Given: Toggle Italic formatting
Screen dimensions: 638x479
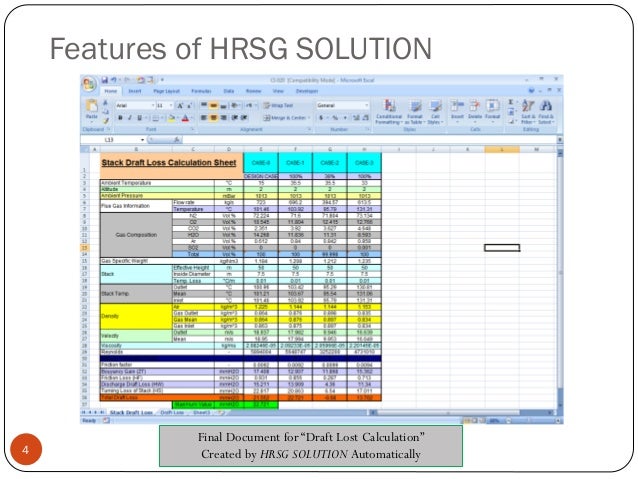Looking at the screenshot, I should (130, 118).
